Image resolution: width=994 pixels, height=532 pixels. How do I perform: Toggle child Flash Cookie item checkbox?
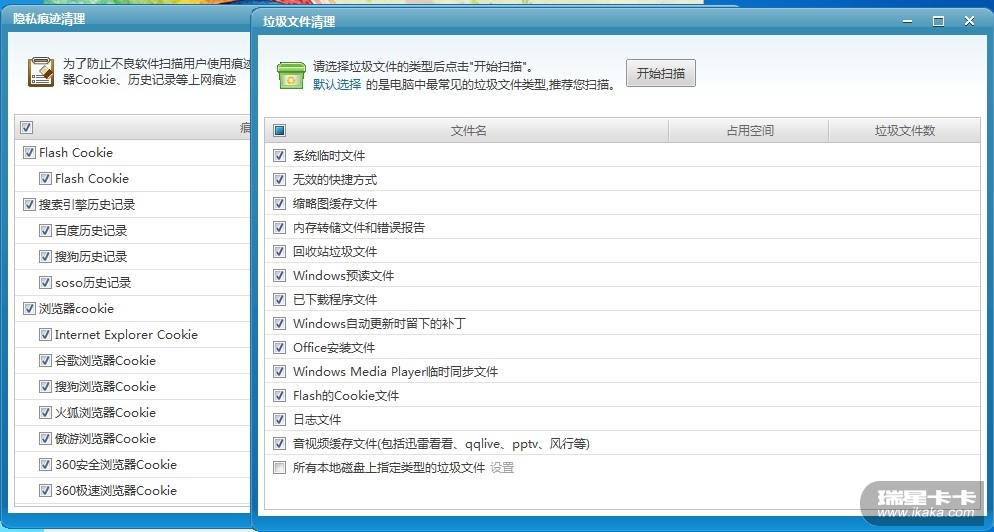pos(45,179)
